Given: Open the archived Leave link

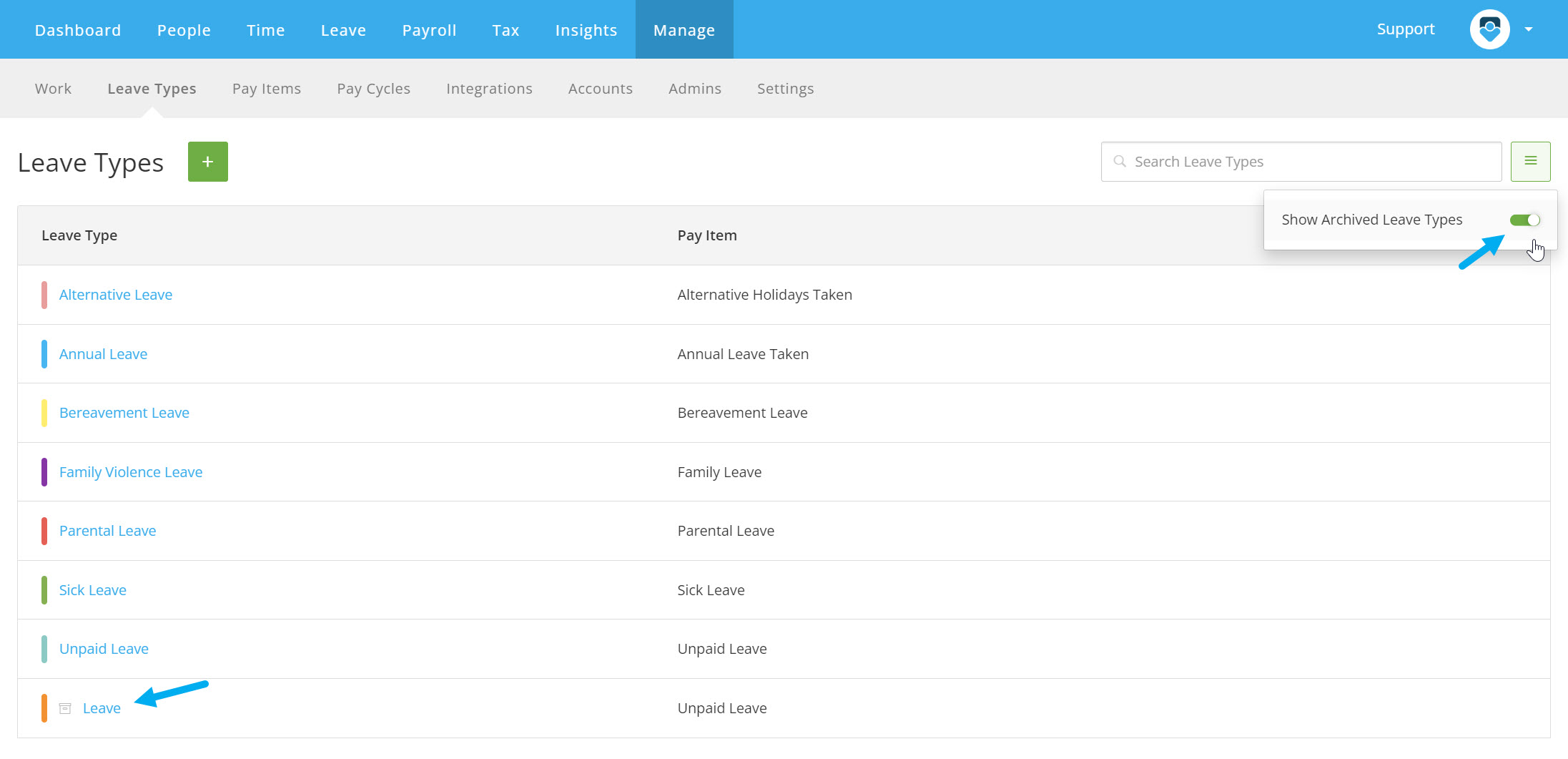Looking at the screenshot, I should tap(102, 708).
